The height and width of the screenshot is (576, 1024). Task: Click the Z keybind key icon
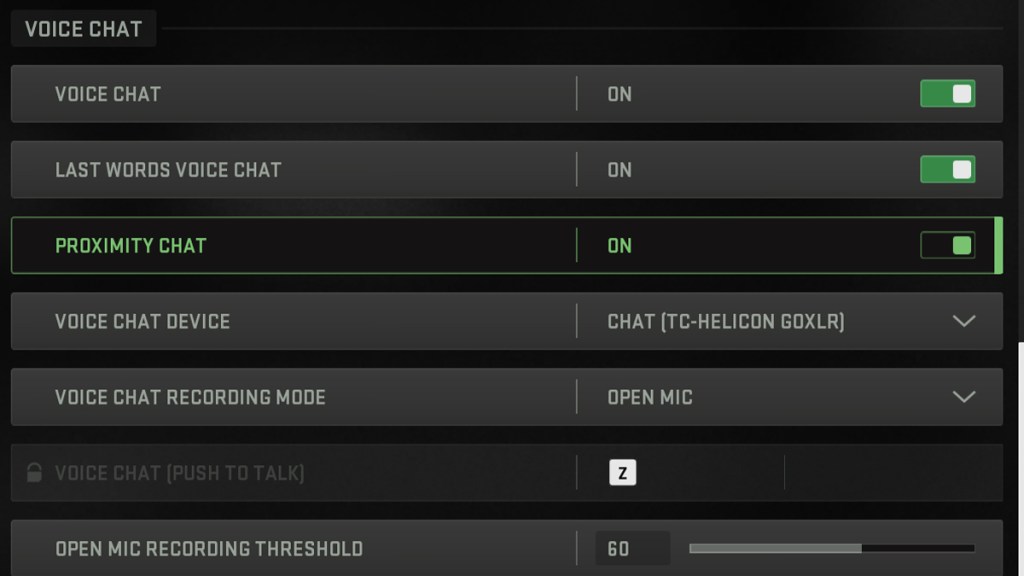[x=622, y=473]
